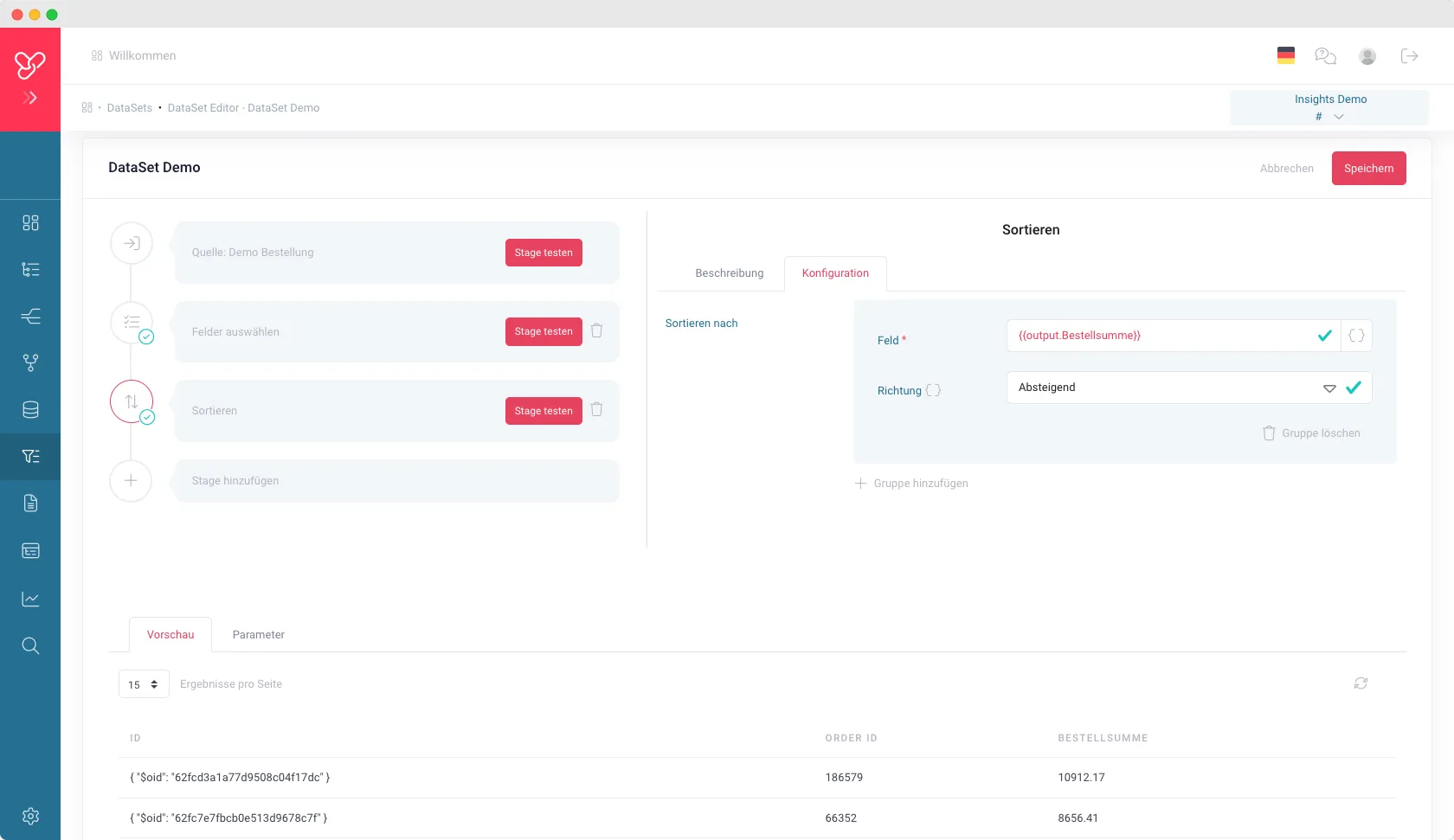Open the line chart icon in sidebar
This screenshot has width=1454, height=840.
(30, 599)
